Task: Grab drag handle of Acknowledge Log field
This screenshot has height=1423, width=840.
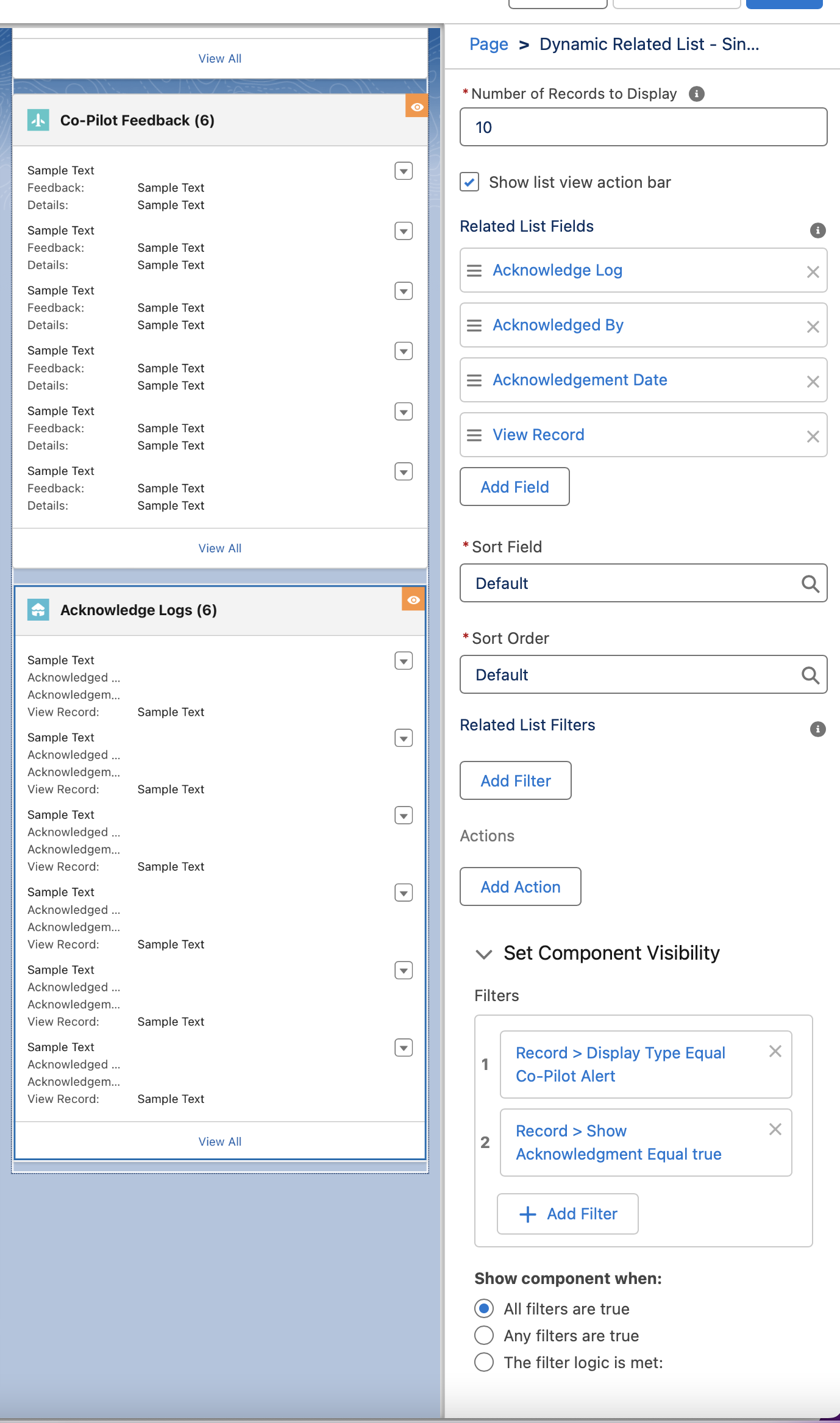Action: [x=474, y=271]
